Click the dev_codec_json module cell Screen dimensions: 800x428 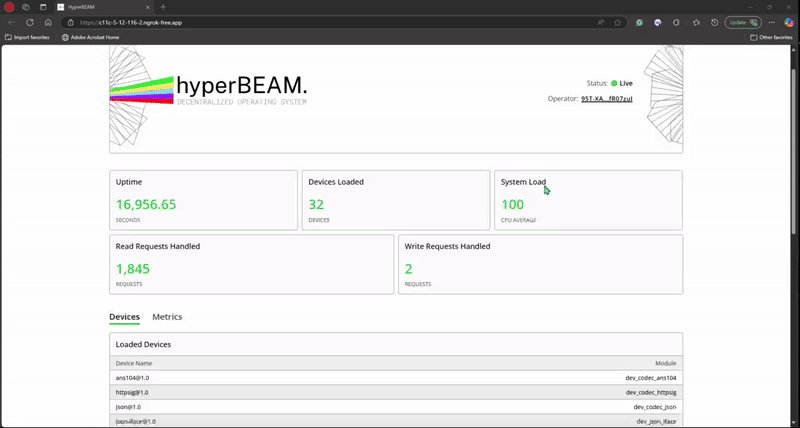(x=655, y=407)
